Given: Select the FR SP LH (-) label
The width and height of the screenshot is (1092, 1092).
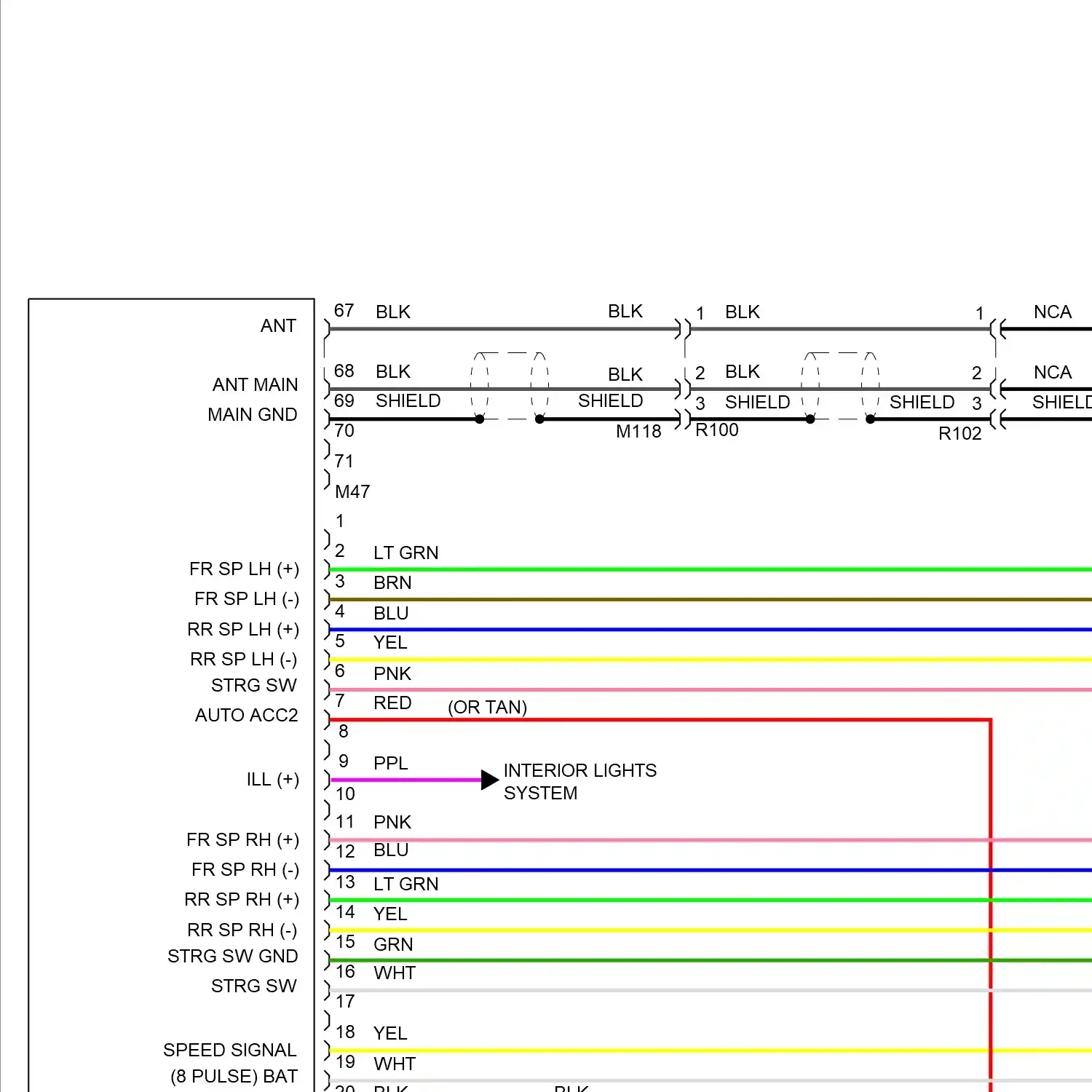Looking at the screenshot, I should tap(247, 598).
